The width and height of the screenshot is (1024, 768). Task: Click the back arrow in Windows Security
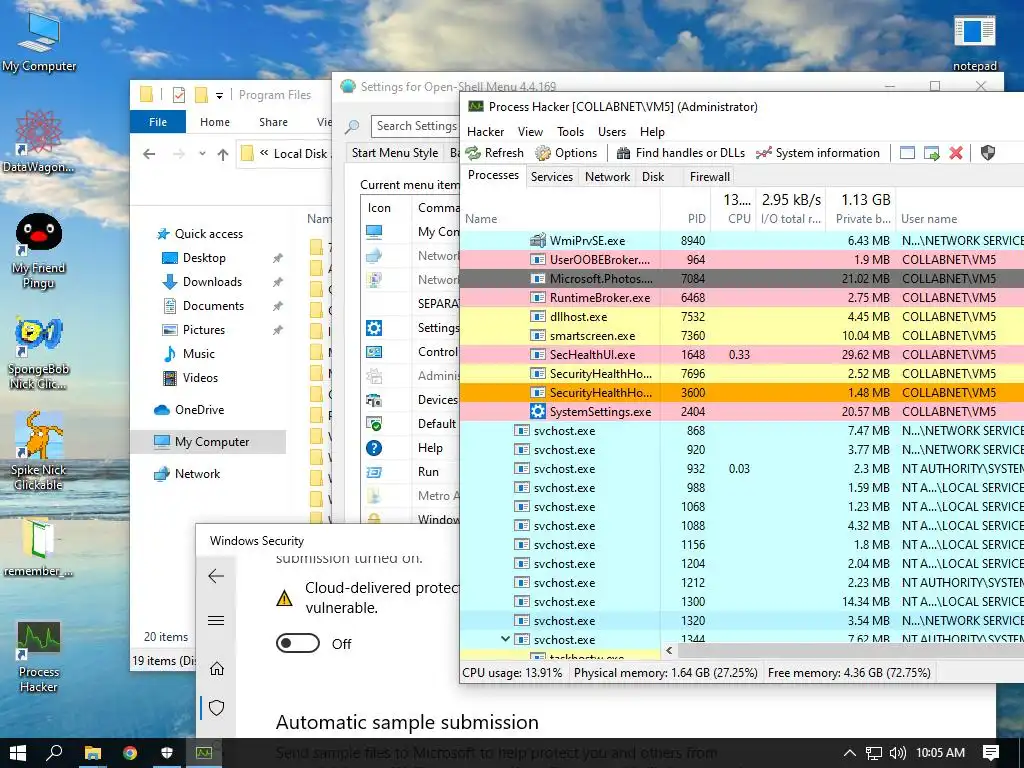[216, 575]
